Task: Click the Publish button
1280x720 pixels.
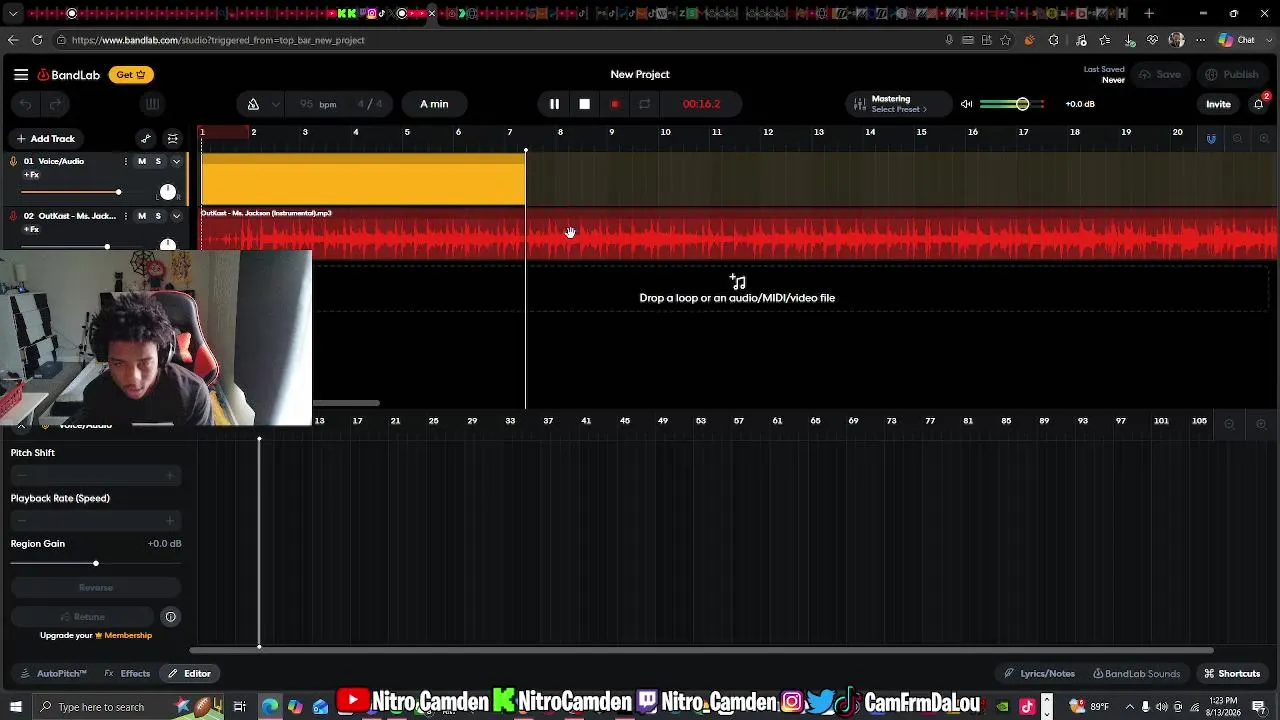Action: pos(1232,74)
